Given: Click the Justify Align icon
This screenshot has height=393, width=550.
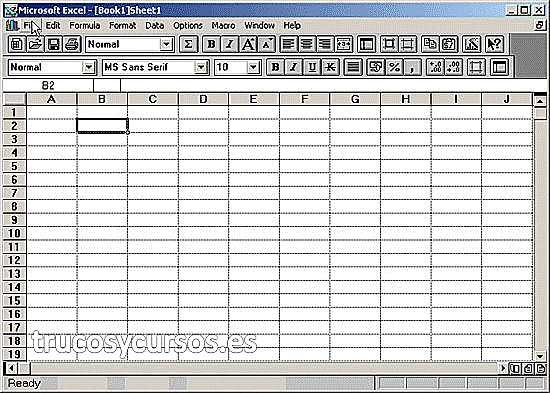Looking at the screenshot, I should click(353, 67).
